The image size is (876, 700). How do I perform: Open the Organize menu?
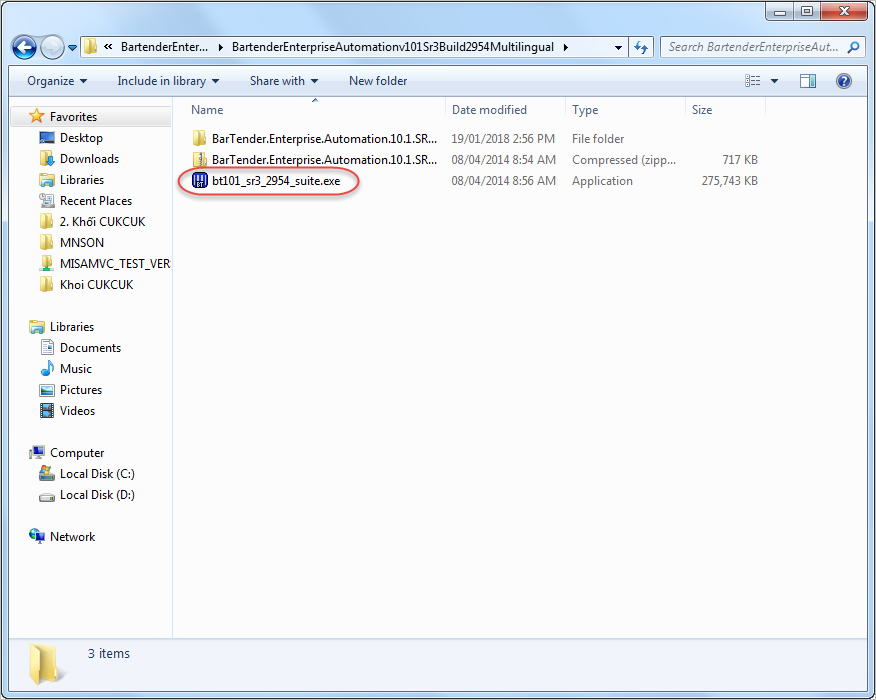click(x=57, y=81)
